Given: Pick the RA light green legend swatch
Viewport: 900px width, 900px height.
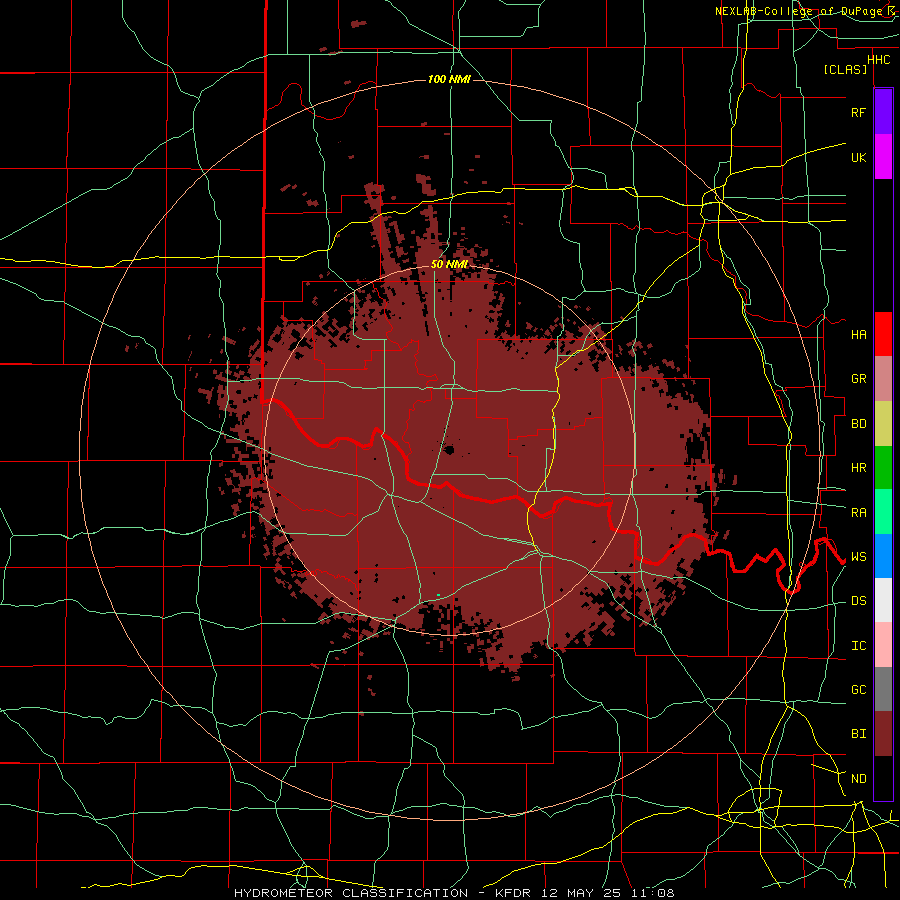Looking at the screenshot, I should point(883,512).
